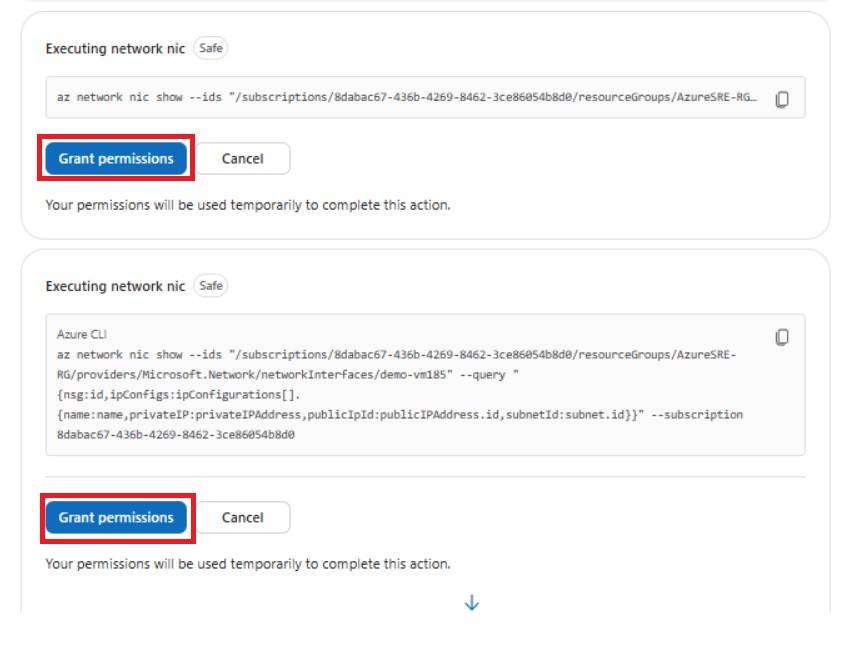Click the "--ids" flag in the top command
This screenshot has width=845, height=650.
pyautogui.click(x=203, y=99)
